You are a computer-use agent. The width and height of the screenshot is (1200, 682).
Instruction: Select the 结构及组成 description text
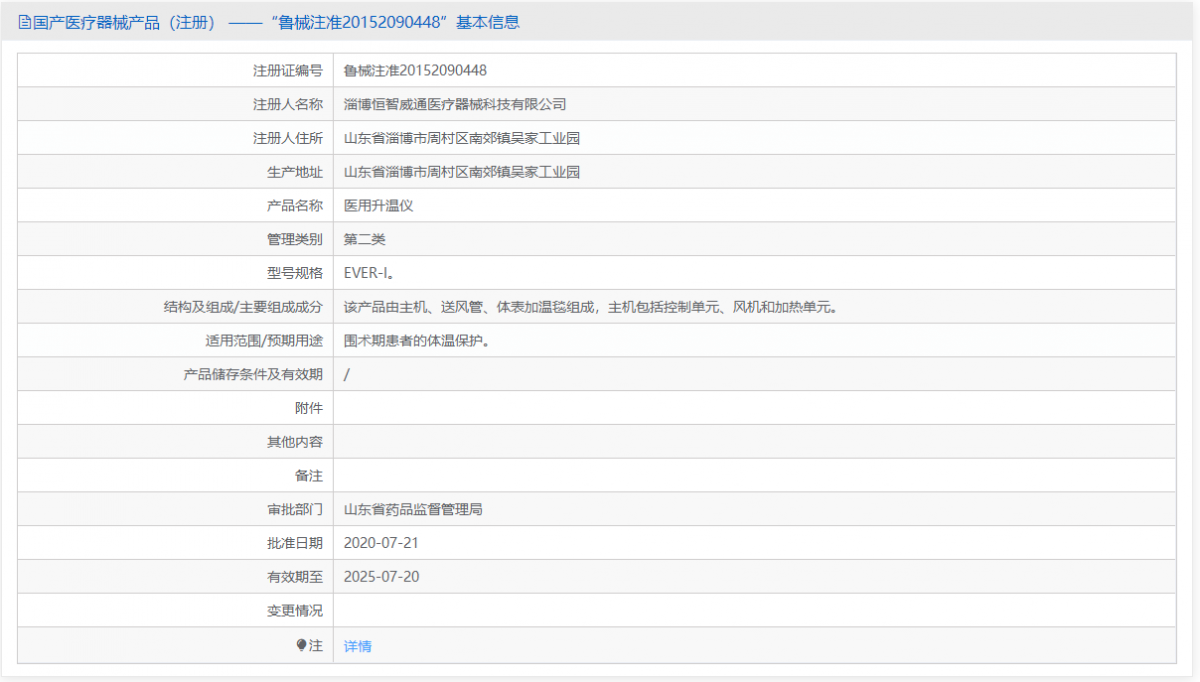[x=590, y=306]
